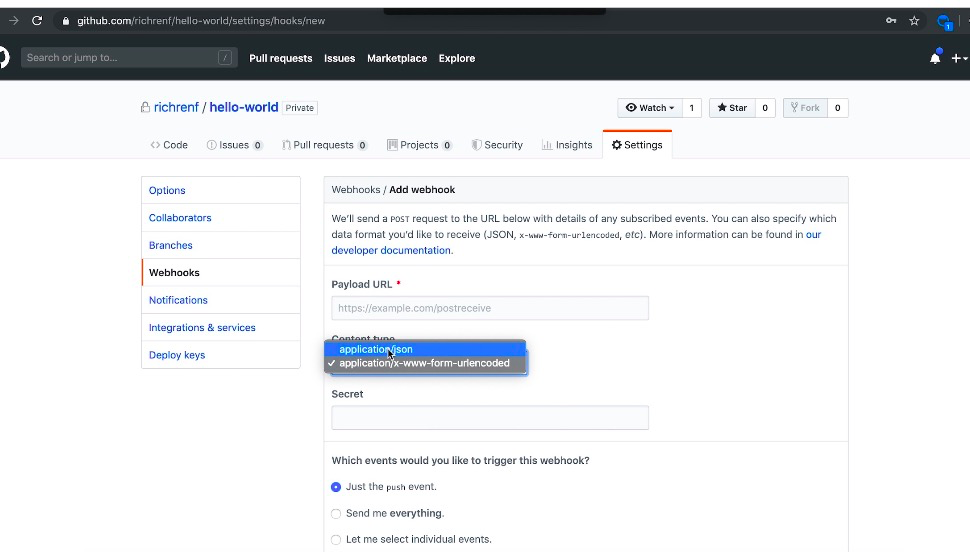Open the plus create-new menu
Screen dimensions: 970x552
(959, 58)
